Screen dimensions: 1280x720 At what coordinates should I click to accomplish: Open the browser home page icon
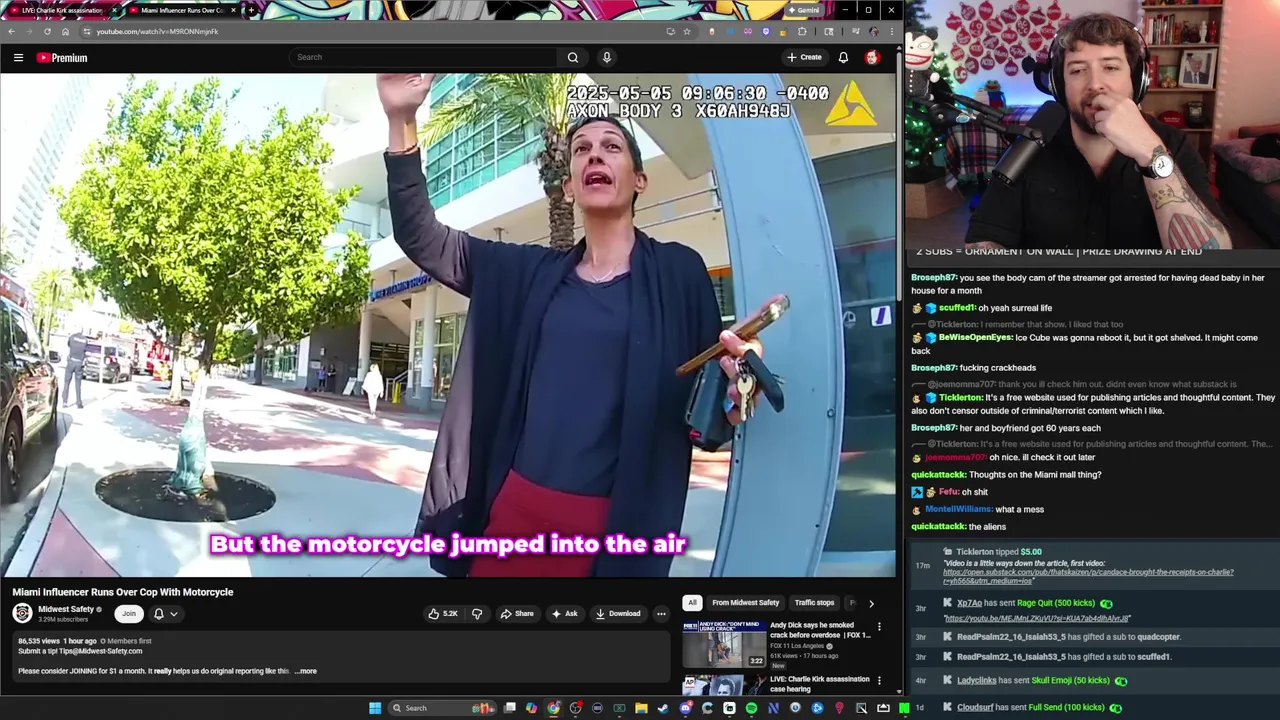(x=65, y=31)
